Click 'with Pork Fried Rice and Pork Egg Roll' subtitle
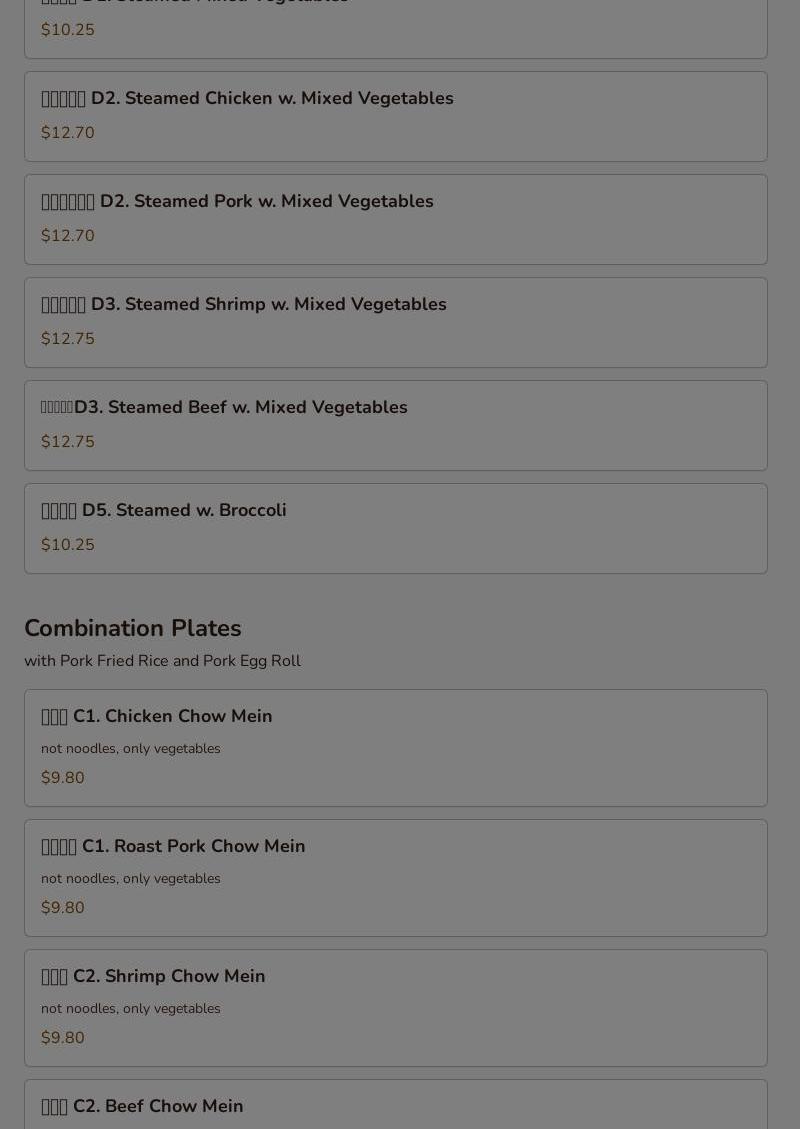The height and width of the screenshot is (1129, 800). [162, 661]
